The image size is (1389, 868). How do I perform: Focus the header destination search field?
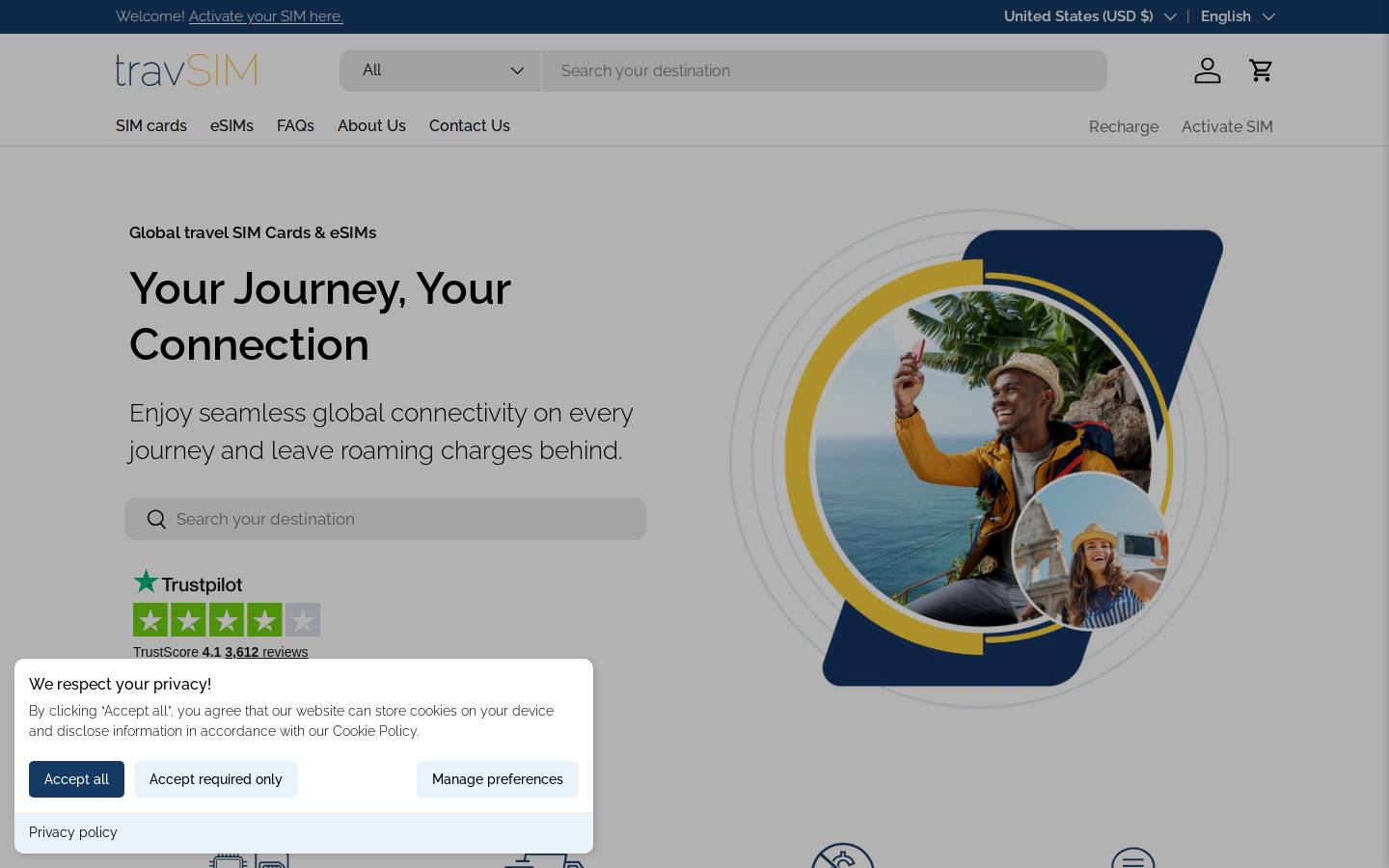(x=825, y=70)
